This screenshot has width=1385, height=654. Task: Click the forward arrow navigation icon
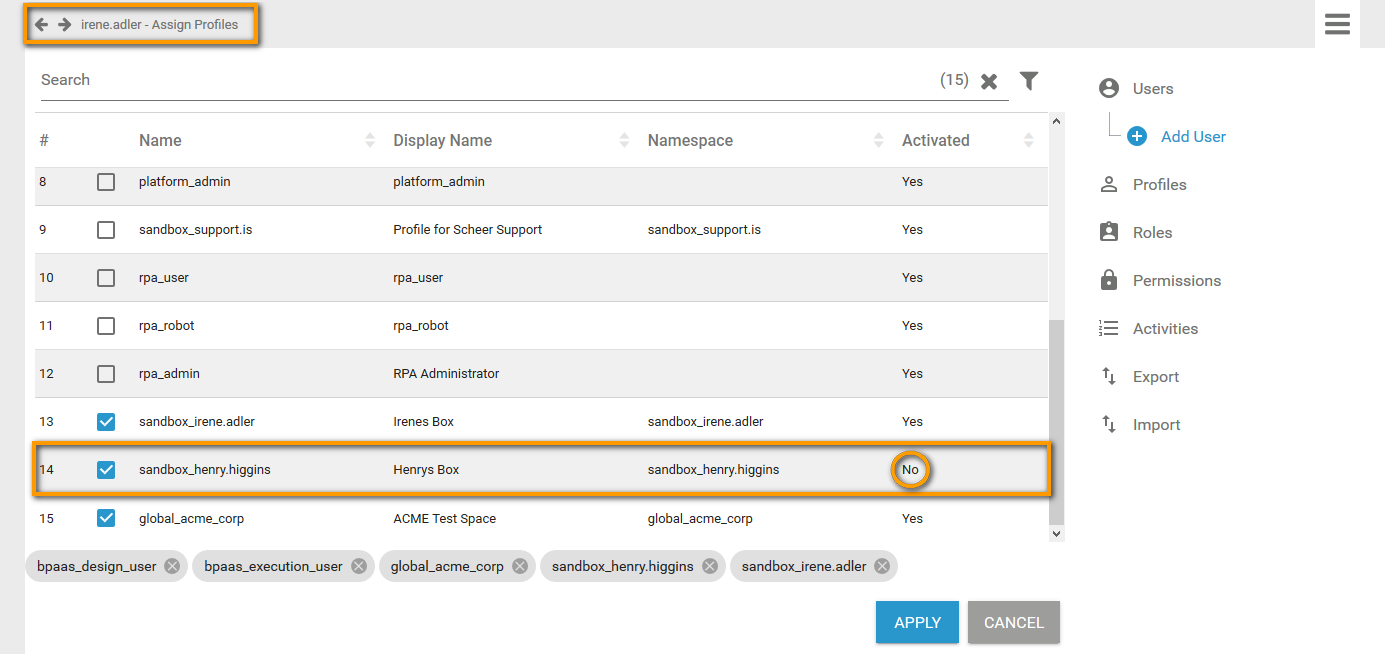coord(64,24)
